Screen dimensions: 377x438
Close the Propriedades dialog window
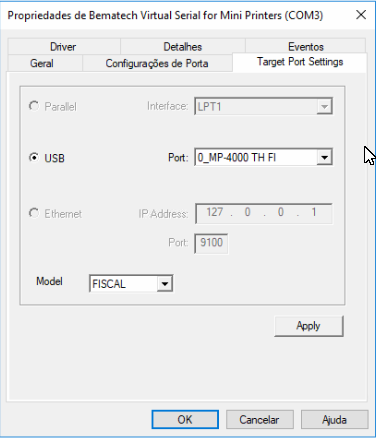coord(361,15)
